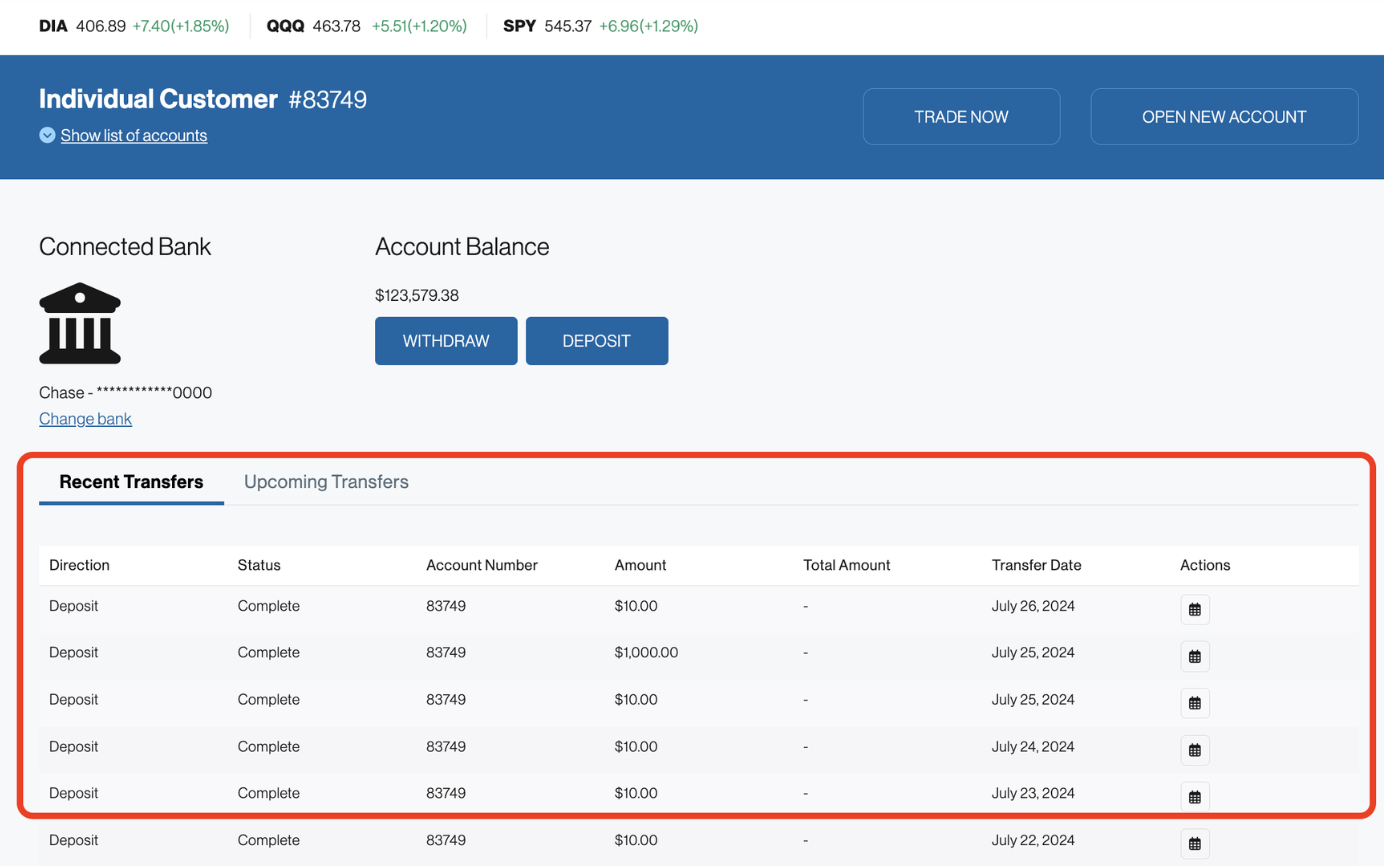1384x866 pixels.
Task: Click the connected bank building icon
Action: pos(80,323)
